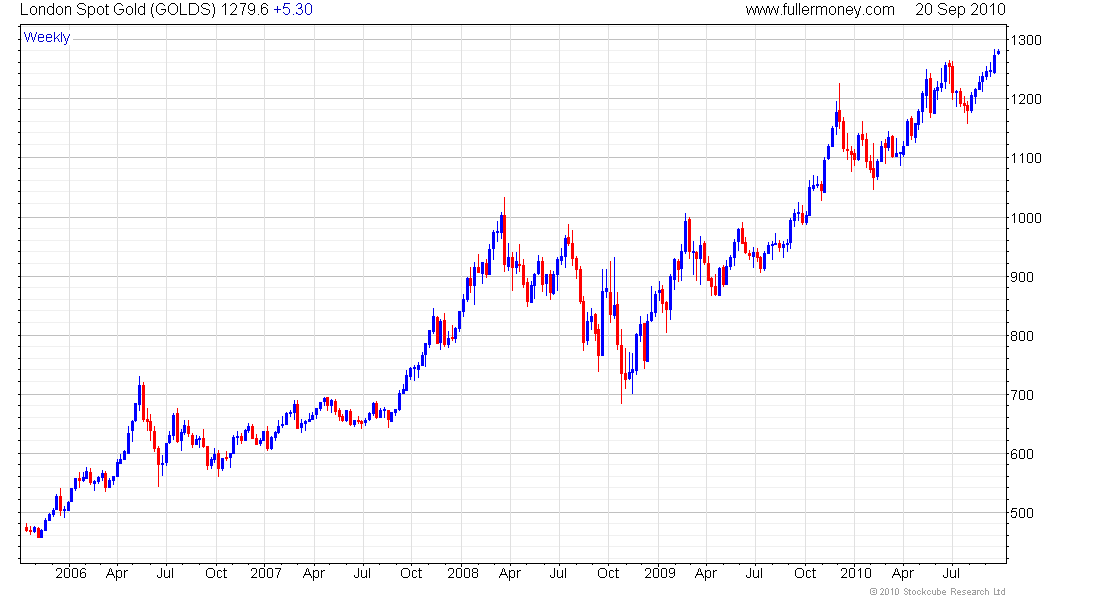The image size is (1100, 600).
Task: Click the date '20 Sep 2010'
Action: 960,10
